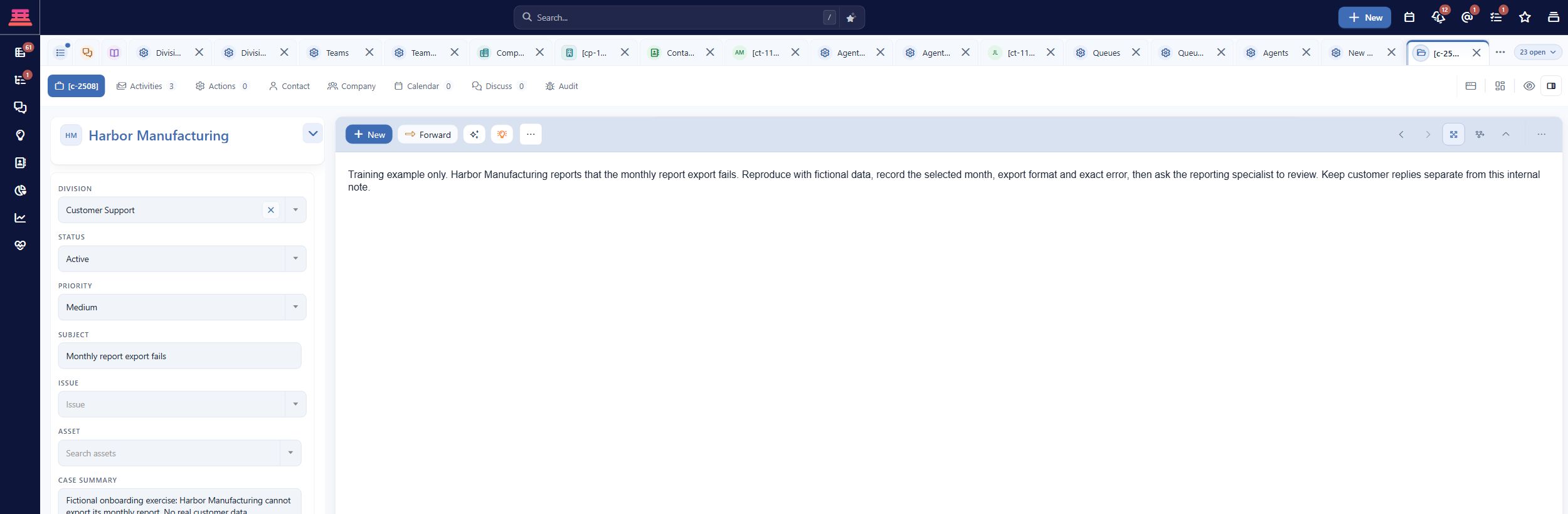1568x514 pixels.
Task: Open task list icon in top bar
Action: tap(1496, 18)
